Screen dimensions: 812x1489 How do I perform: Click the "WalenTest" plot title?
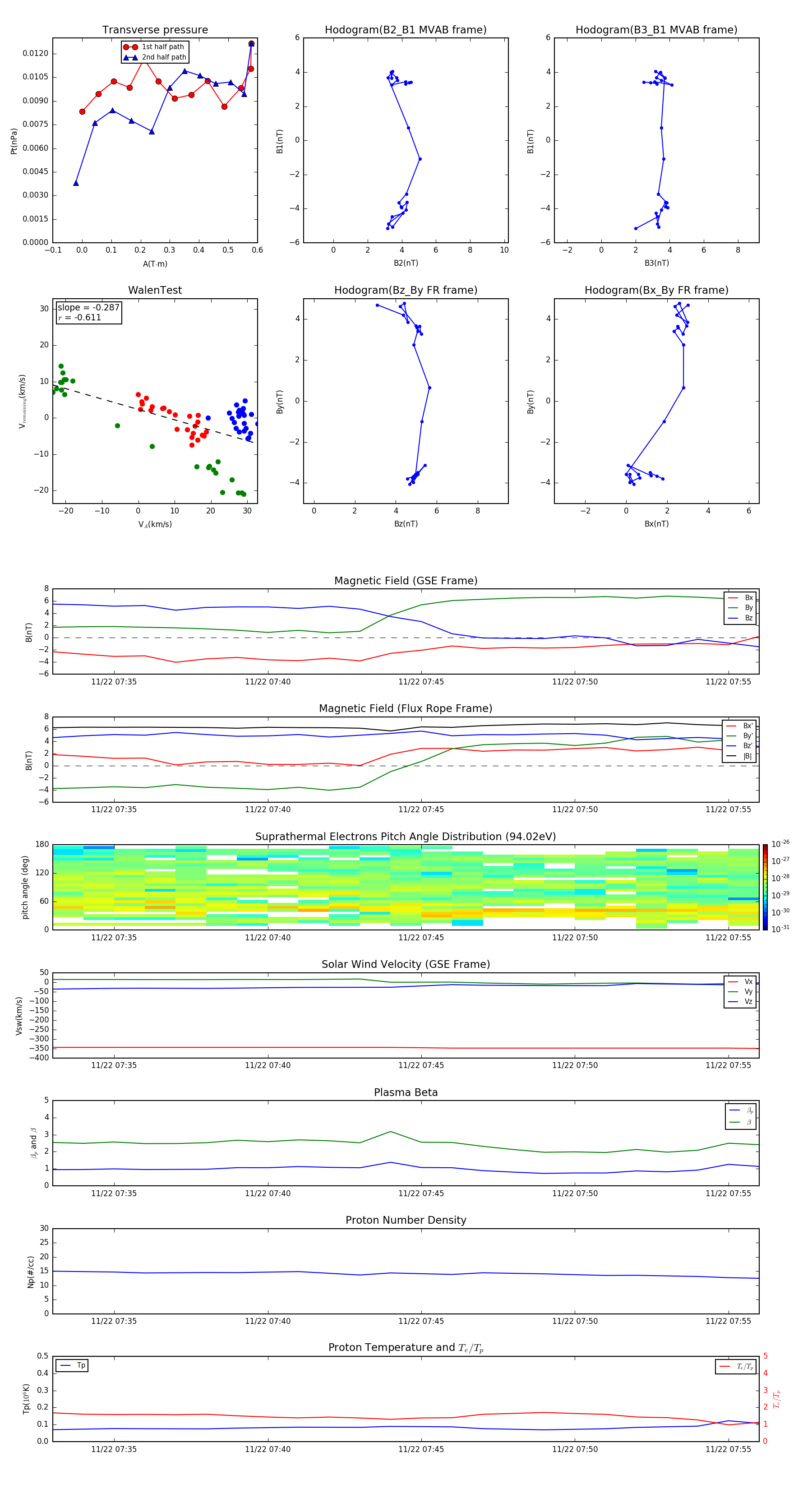pos(155,290)
